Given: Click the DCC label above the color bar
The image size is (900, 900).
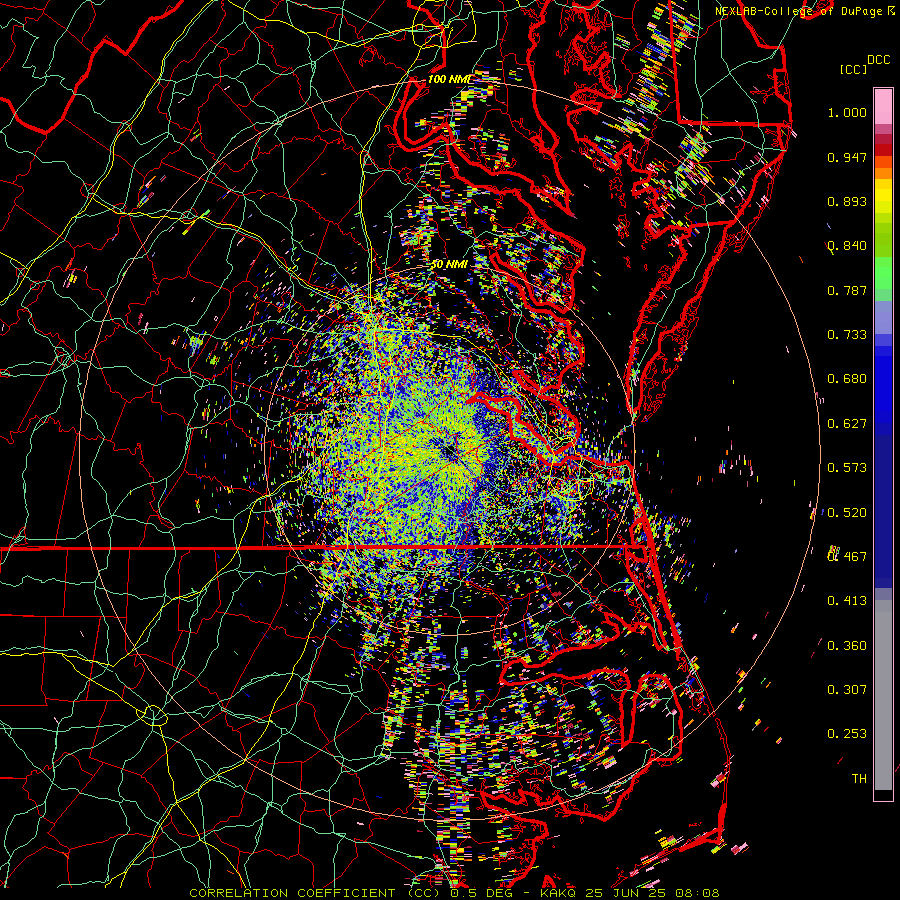Looking at the screenshot, I should [x=879, y=60].
